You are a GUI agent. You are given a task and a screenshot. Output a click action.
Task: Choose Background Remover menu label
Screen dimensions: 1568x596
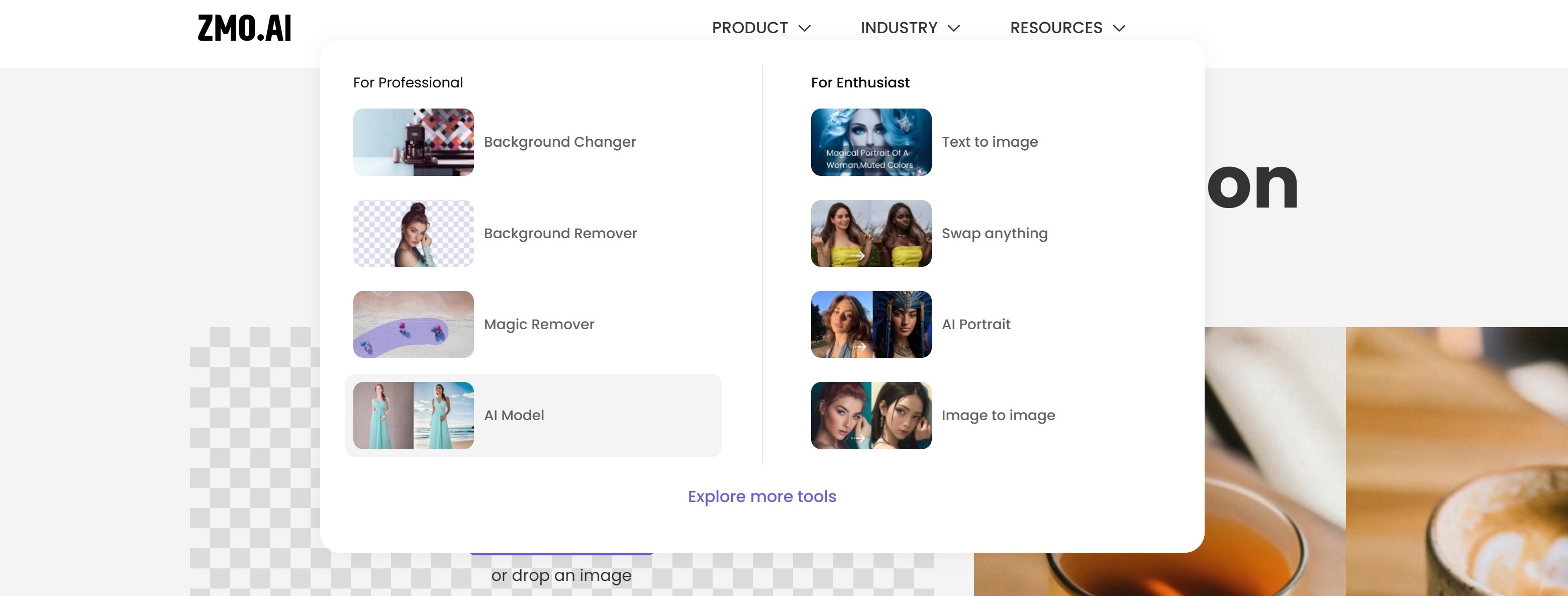tap(560, 233)
